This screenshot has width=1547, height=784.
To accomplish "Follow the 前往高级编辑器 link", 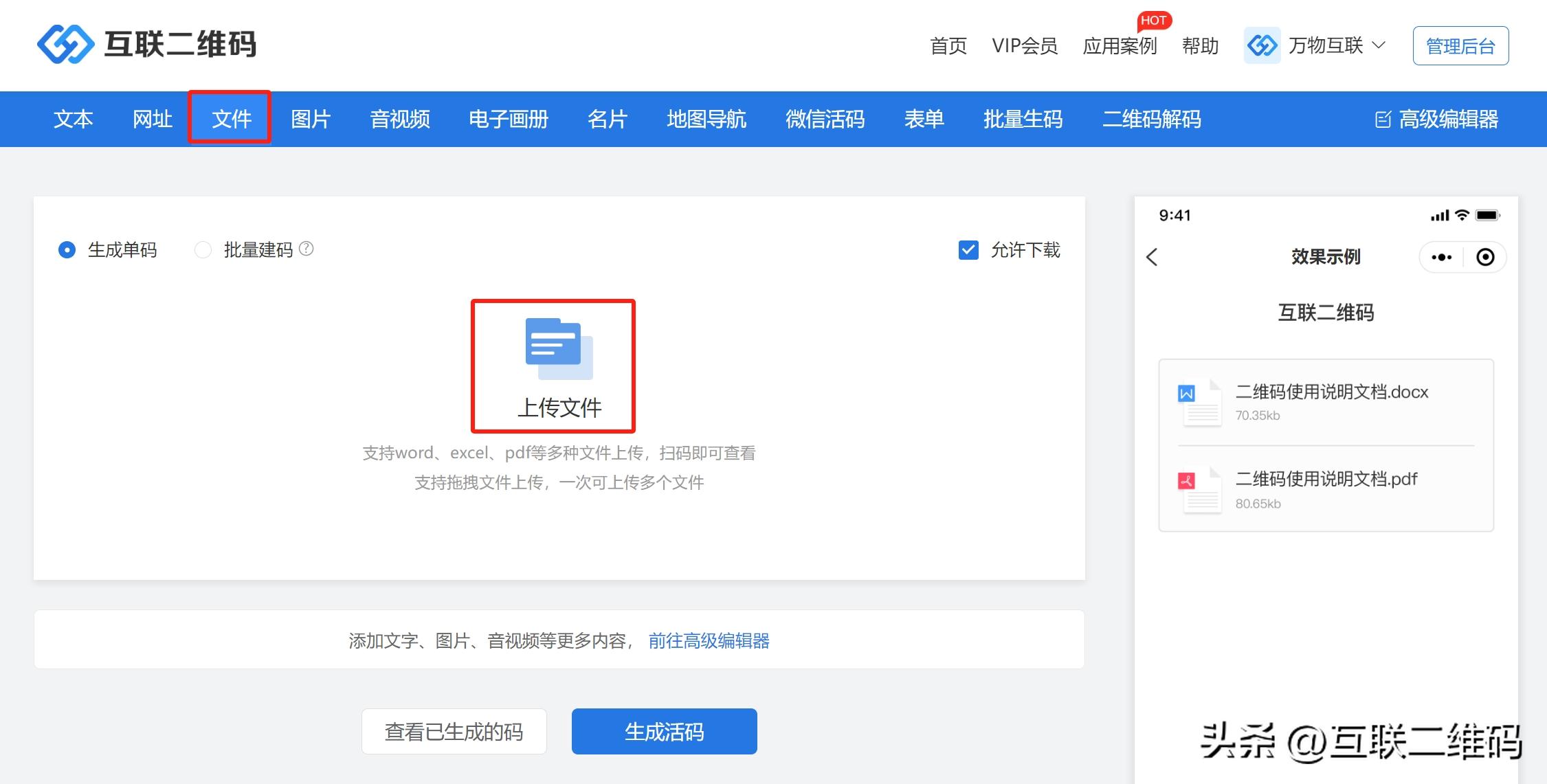I will pos(709,640).
